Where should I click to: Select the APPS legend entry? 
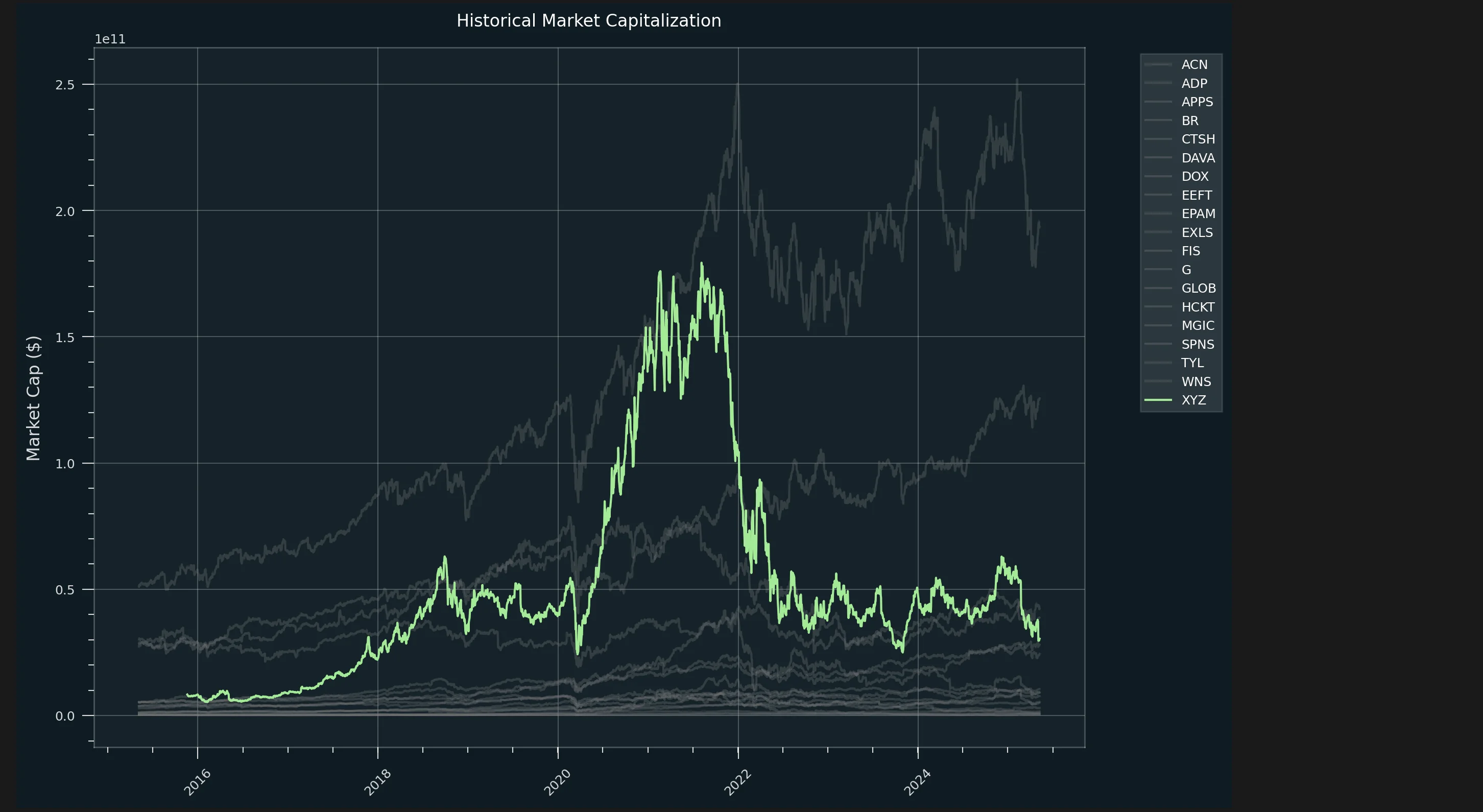(x=1197, y=102)
